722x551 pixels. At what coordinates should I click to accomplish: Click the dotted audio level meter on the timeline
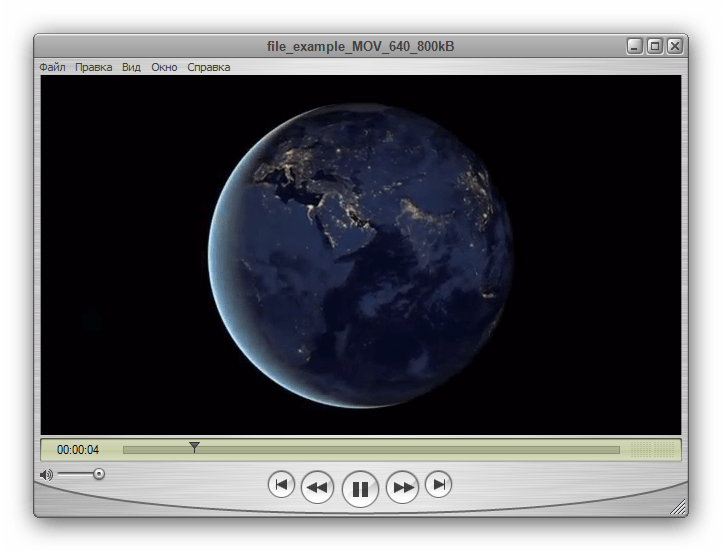coord(652,450)
